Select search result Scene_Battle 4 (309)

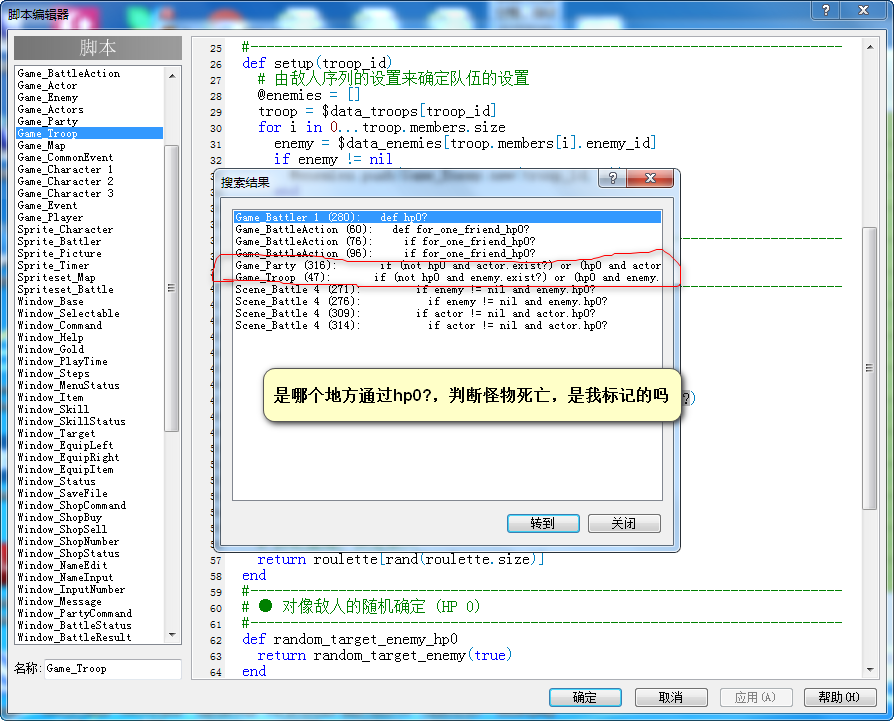tap(448, 313)
